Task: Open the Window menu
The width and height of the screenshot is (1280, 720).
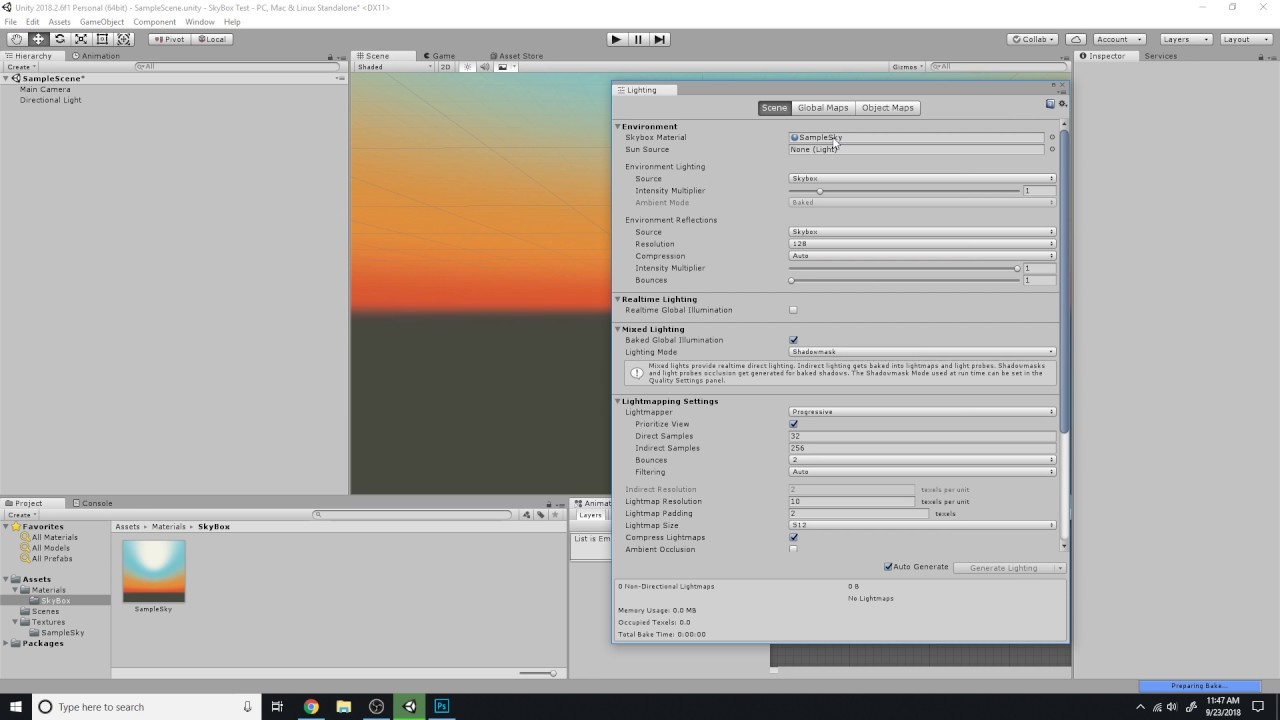Action: pos(199,22)
